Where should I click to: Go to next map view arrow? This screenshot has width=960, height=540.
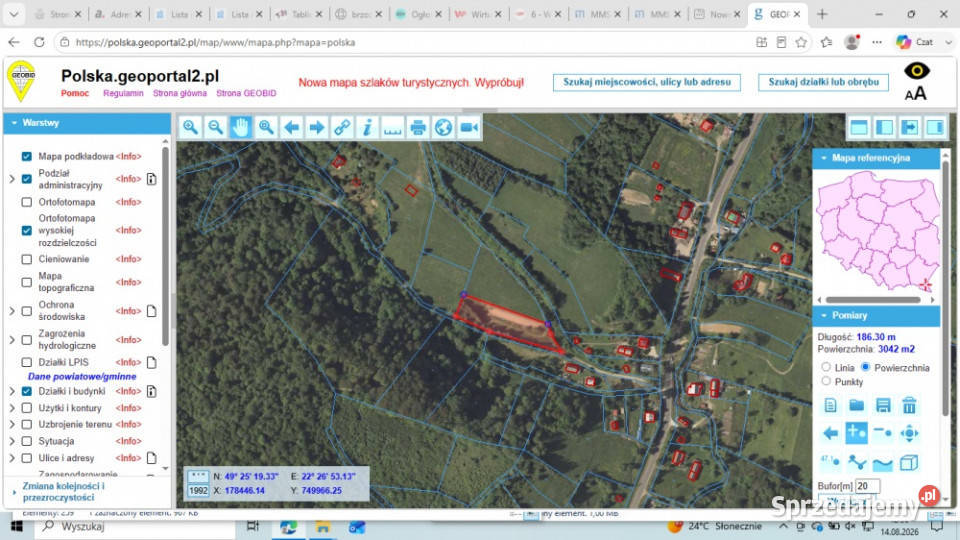coord(317,127)
